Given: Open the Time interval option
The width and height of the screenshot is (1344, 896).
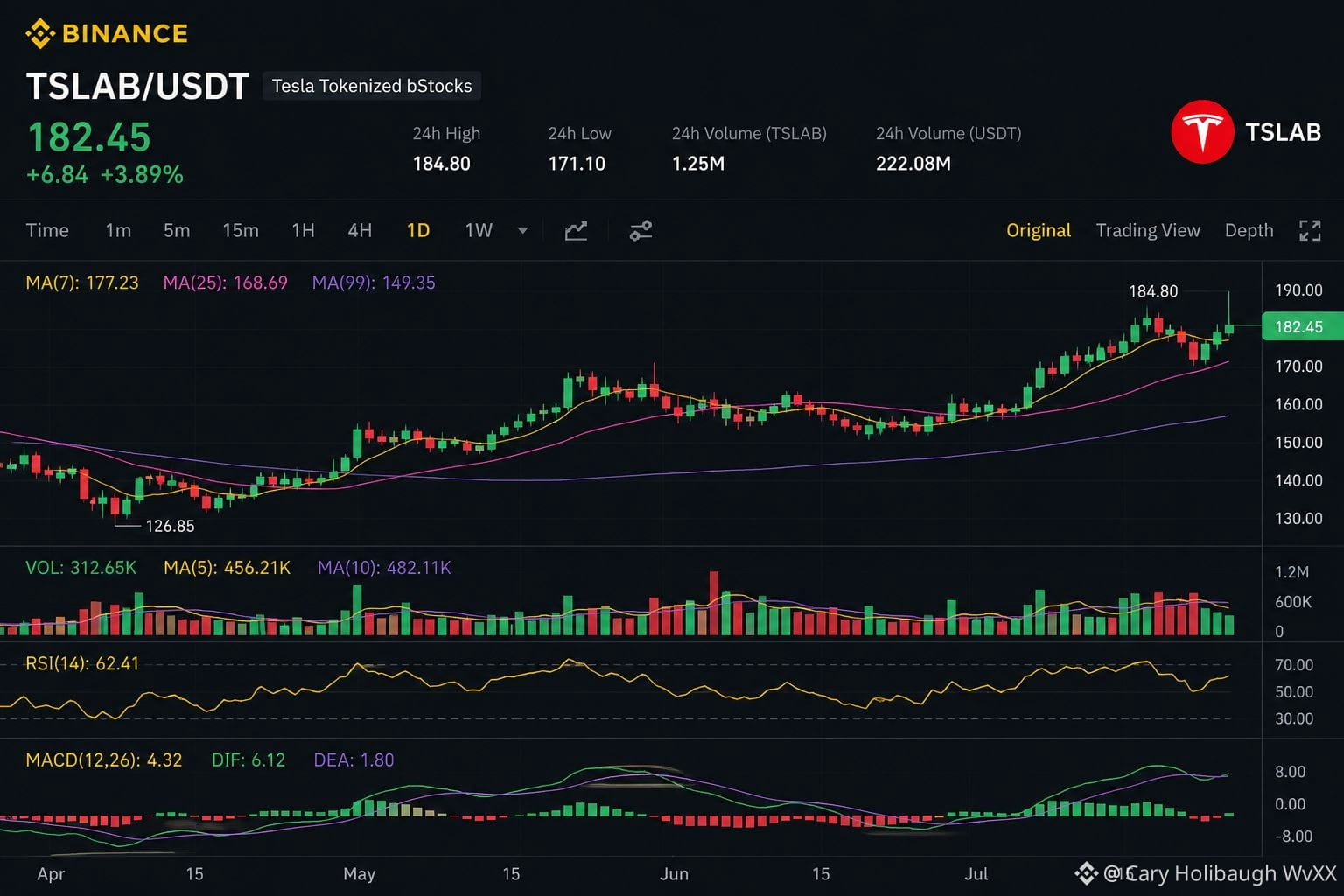Looking at the screenshot, I should click(x=47, y=231).
